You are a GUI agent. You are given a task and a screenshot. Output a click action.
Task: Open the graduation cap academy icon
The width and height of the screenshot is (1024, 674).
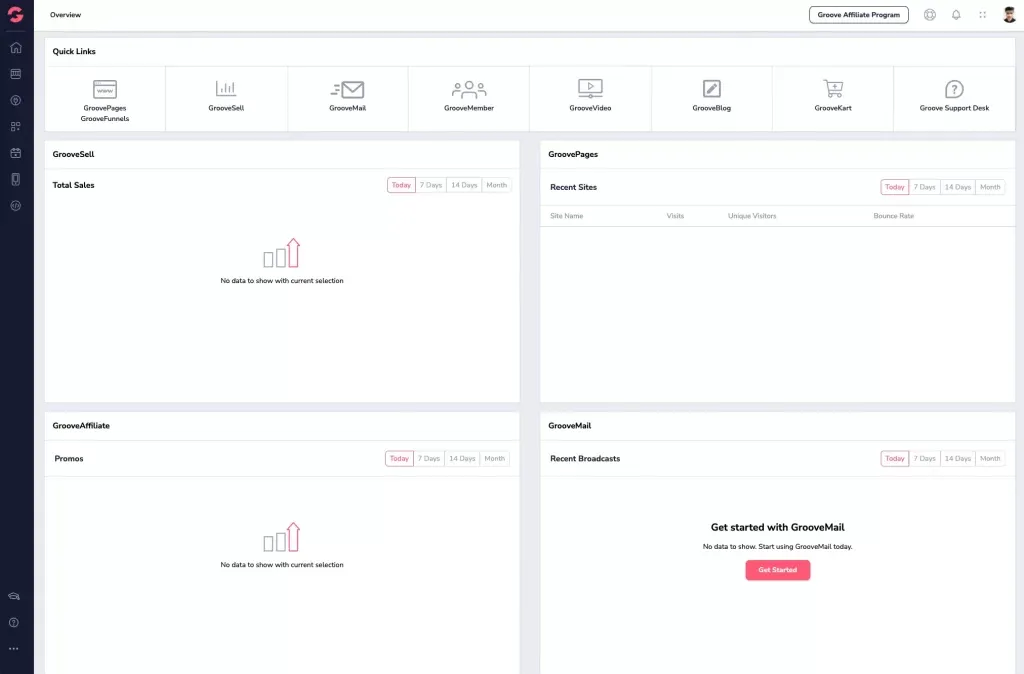pos(14,596)
